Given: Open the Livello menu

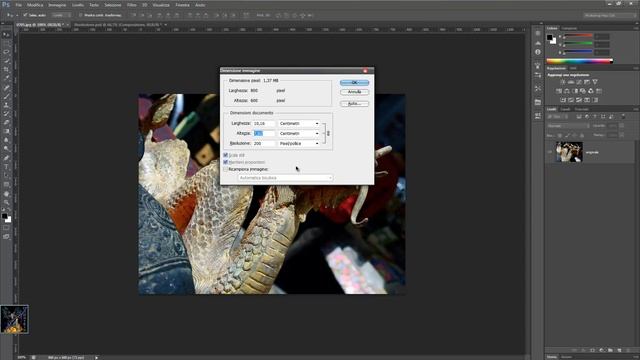Looking at the screenshot, I should coord(78,5).
